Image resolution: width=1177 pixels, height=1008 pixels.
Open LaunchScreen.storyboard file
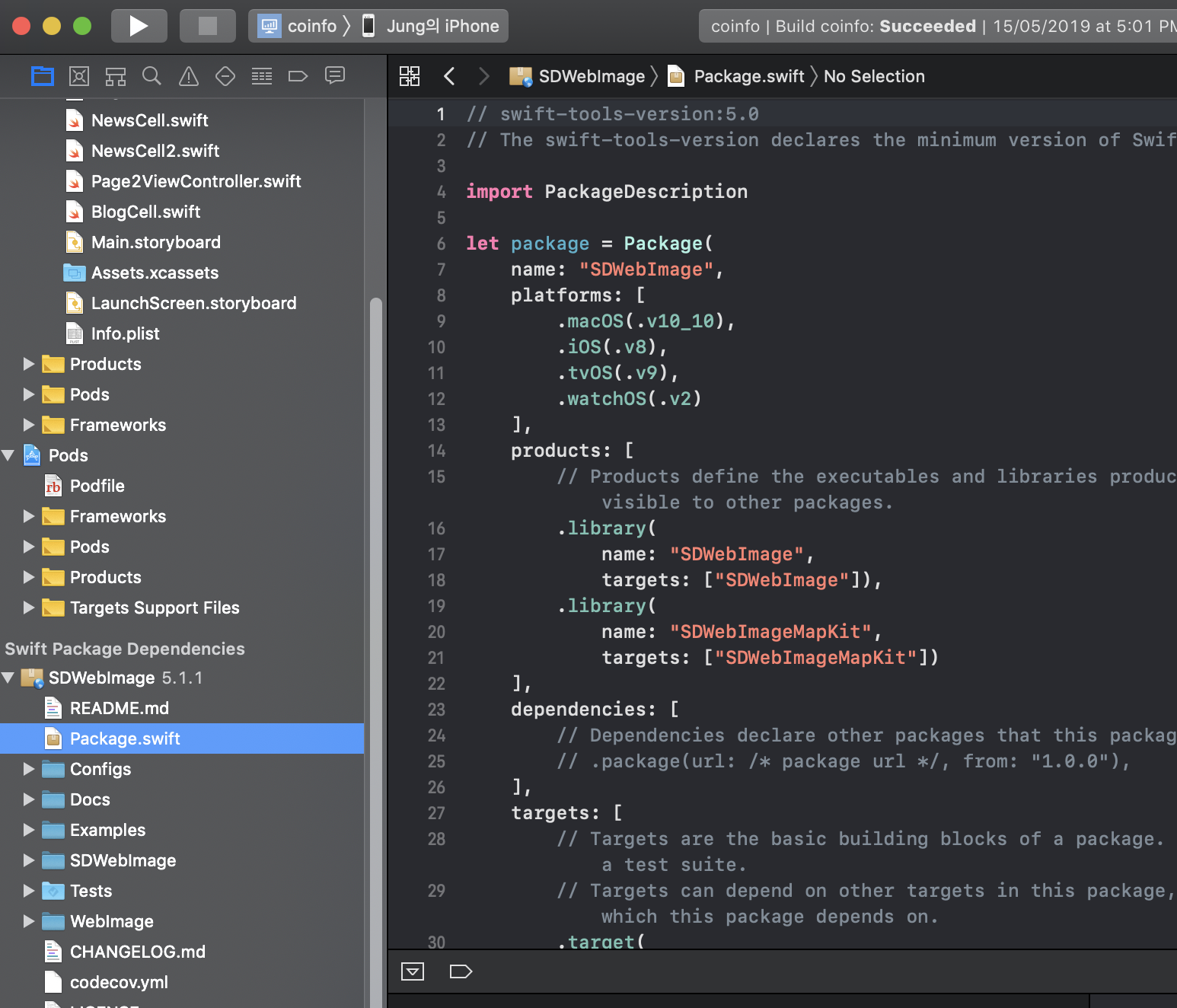click(x=193, y=303)
